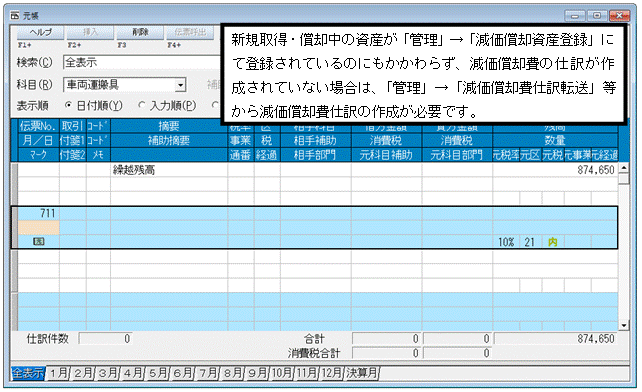Maximize the 元帳 window
The image size is (642, 392).
pos(597,16)
